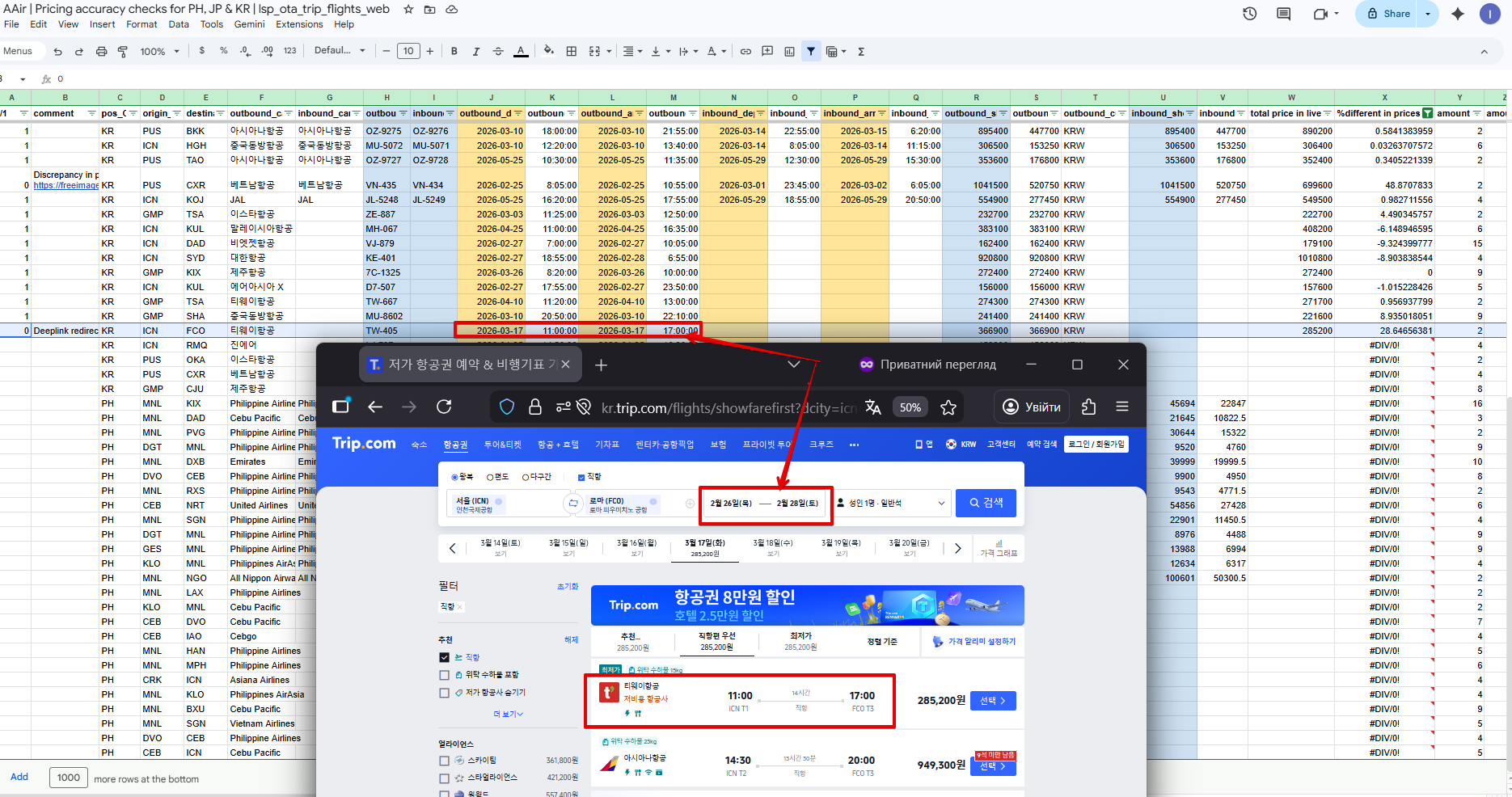Viewport: 1512px width, 797px height.
Task: Open the Extensions menu
Action: [299, 24]
